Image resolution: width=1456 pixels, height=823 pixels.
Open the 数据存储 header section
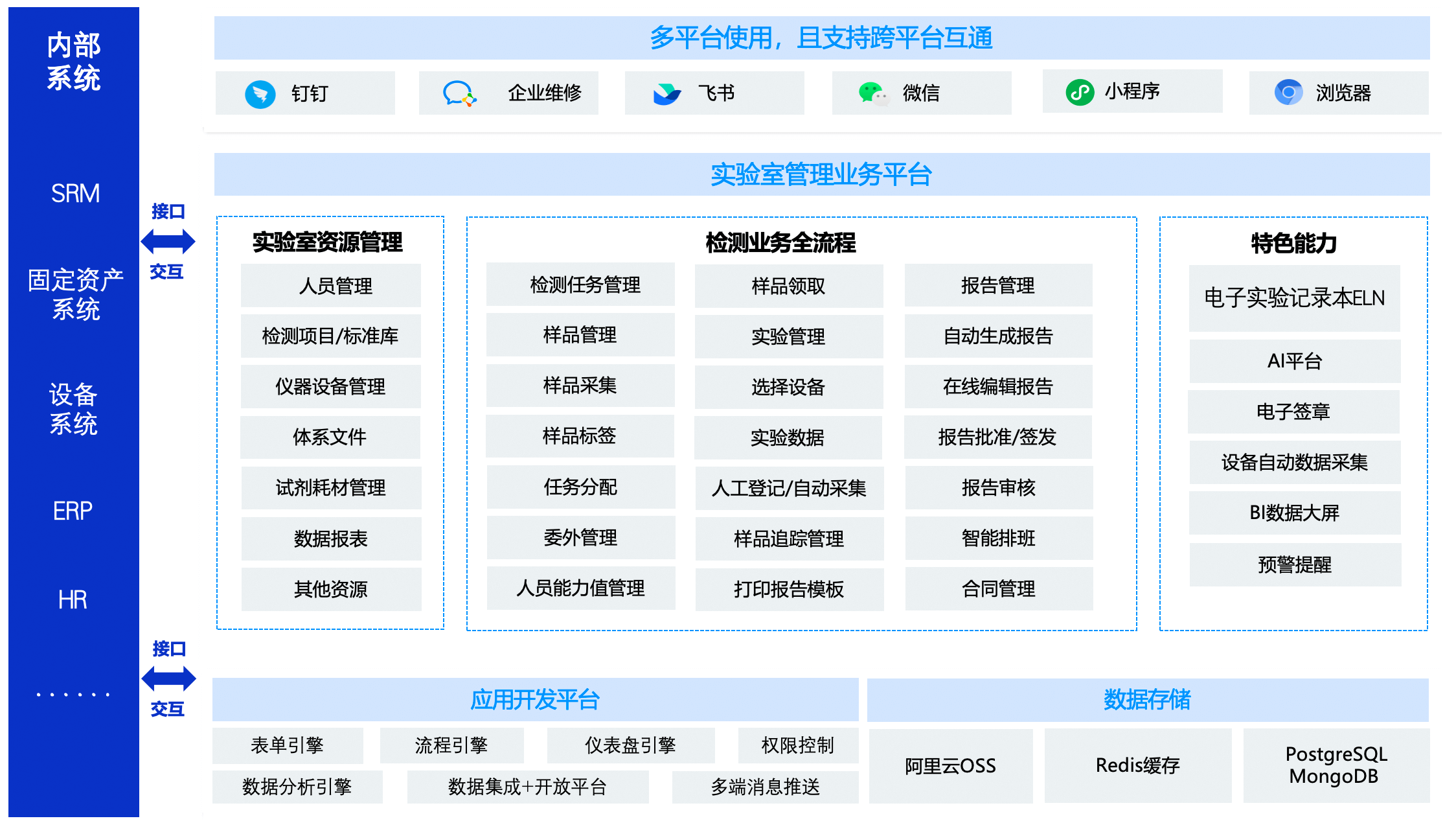pyautogui.click(x=1147, y=699)
